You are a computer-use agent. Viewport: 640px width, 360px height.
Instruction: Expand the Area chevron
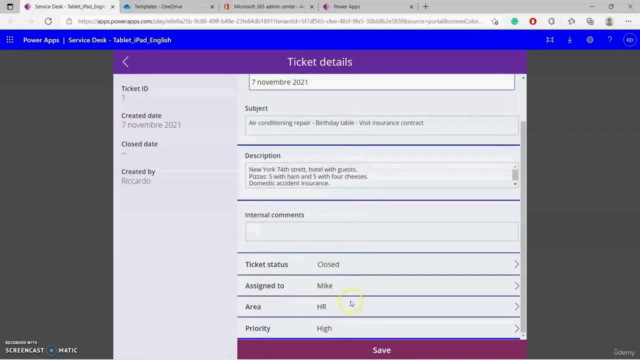pyautogui.click(x=516, y=307)
